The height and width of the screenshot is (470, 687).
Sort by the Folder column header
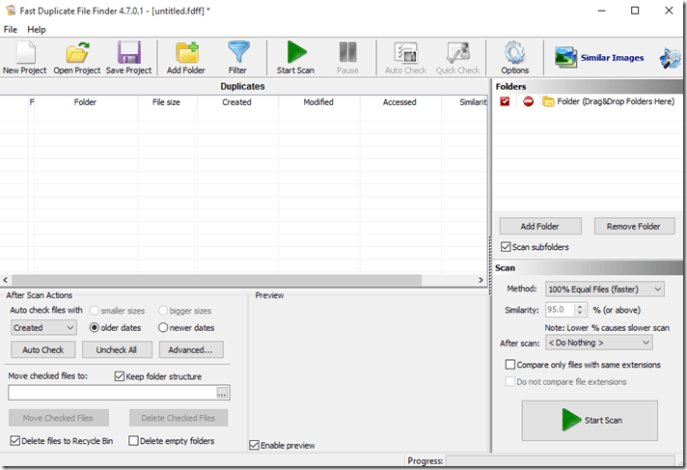click(85, 102)
